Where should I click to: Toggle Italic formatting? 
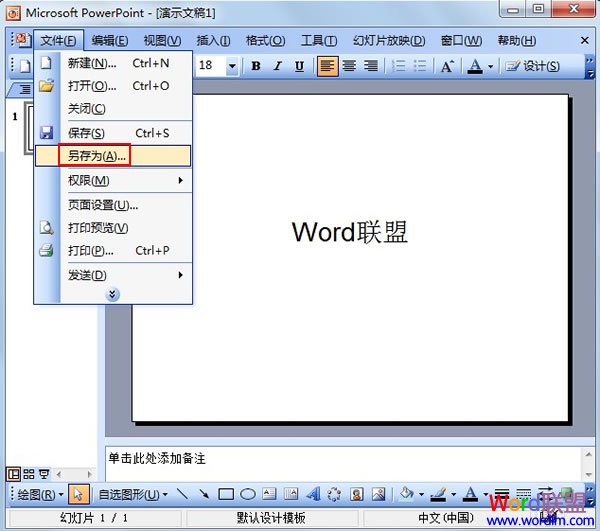(x=277, y=66)
